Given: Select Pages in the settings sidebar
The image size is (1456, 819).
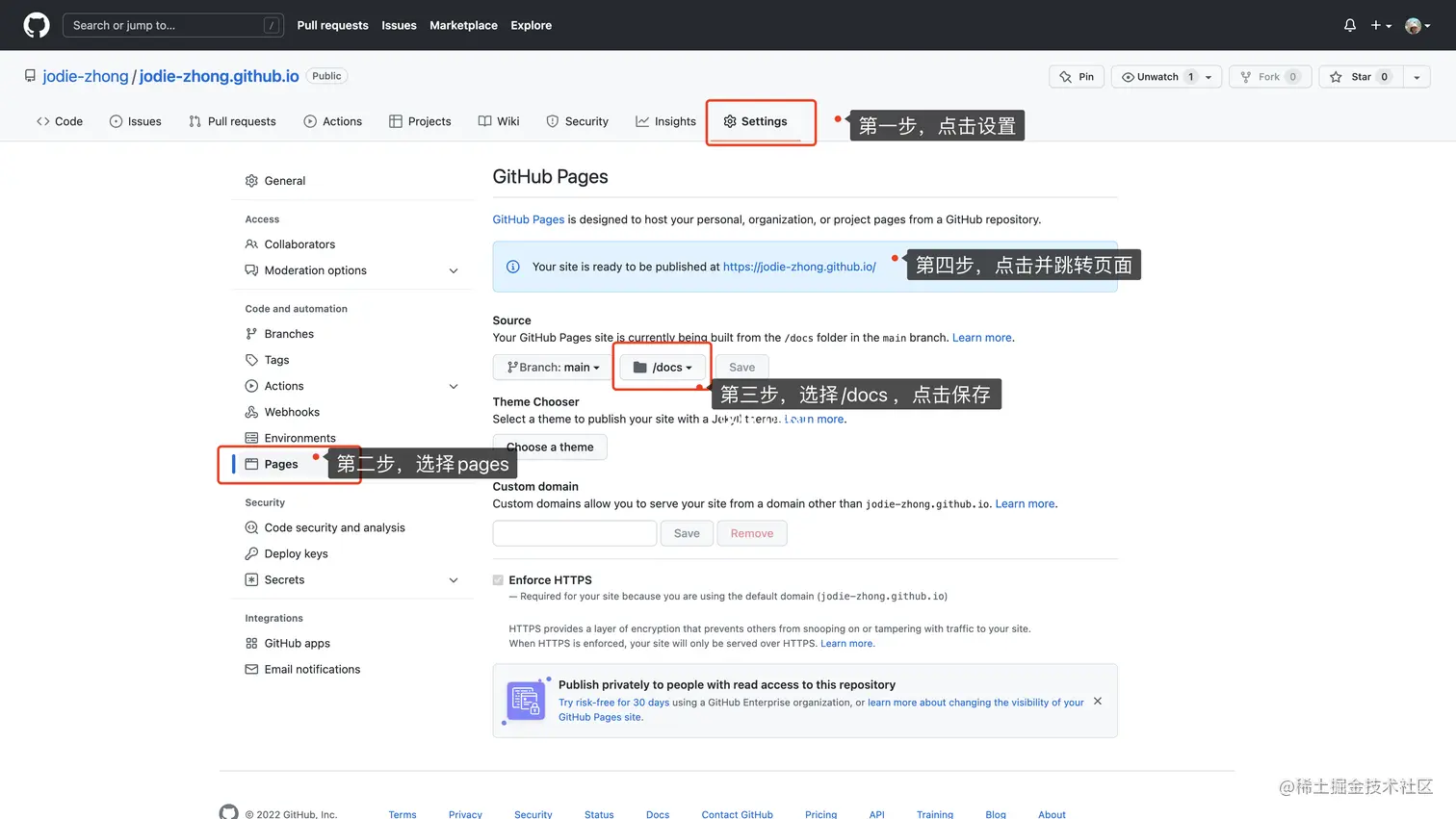Looking at the screenshot, I should pos(281,464).
